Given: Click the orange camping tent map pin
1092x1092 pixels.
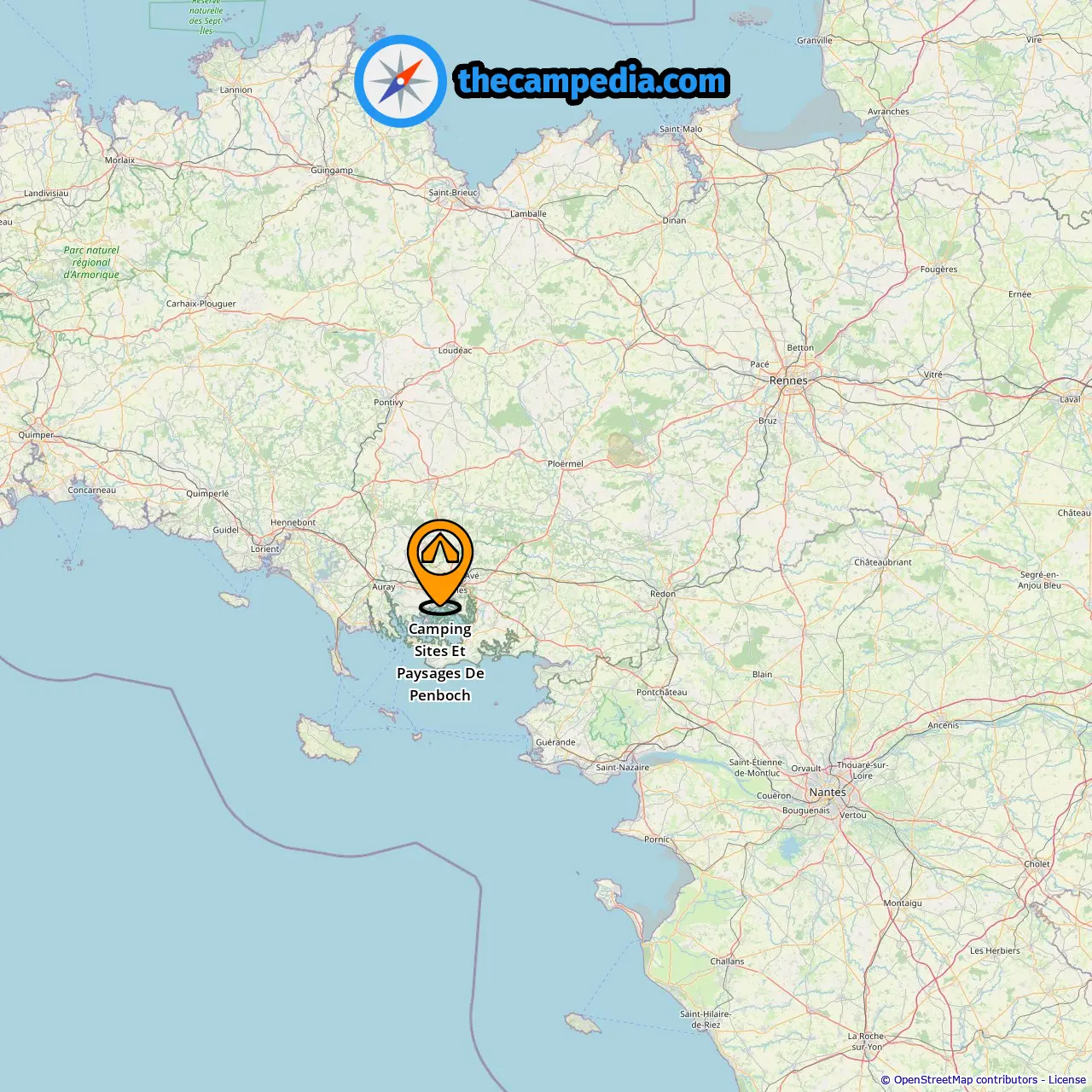Looking at the screenshot, I should click(440, 563).
